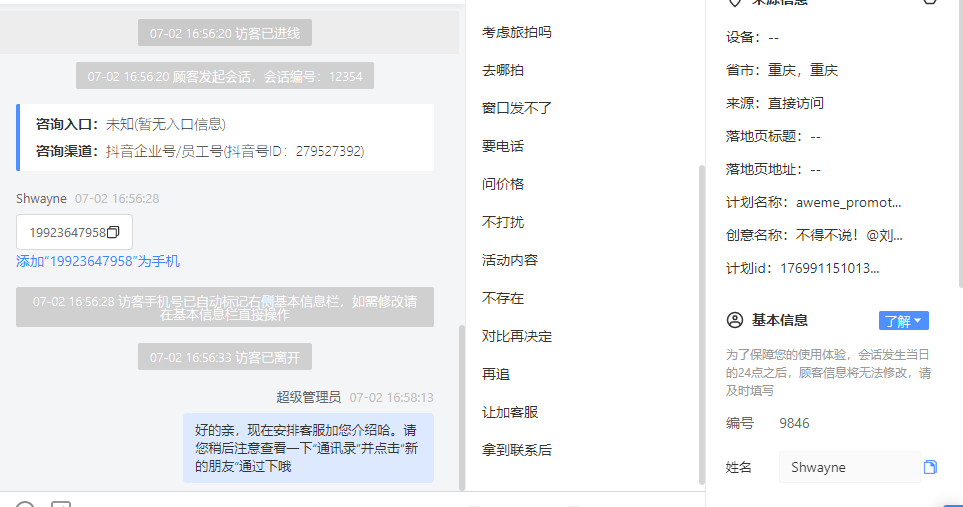
Task: Select quick reply 拿到联系后
Action: pos(517,450)
